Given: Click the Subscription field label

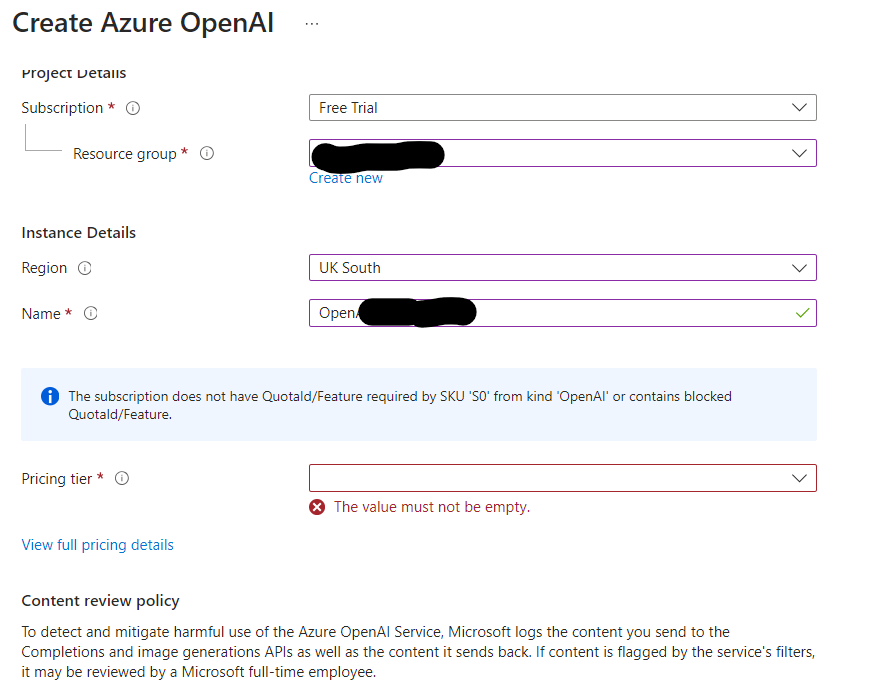Looking at the screenshot, I should [x=62, y=108].
